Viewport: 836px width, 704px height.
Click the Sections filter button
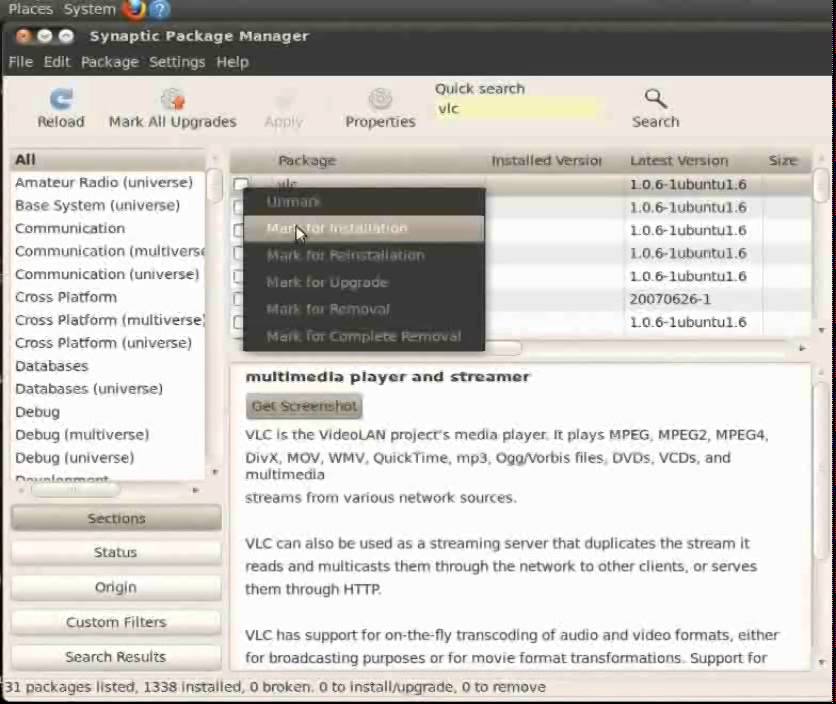tap(116, 518)
